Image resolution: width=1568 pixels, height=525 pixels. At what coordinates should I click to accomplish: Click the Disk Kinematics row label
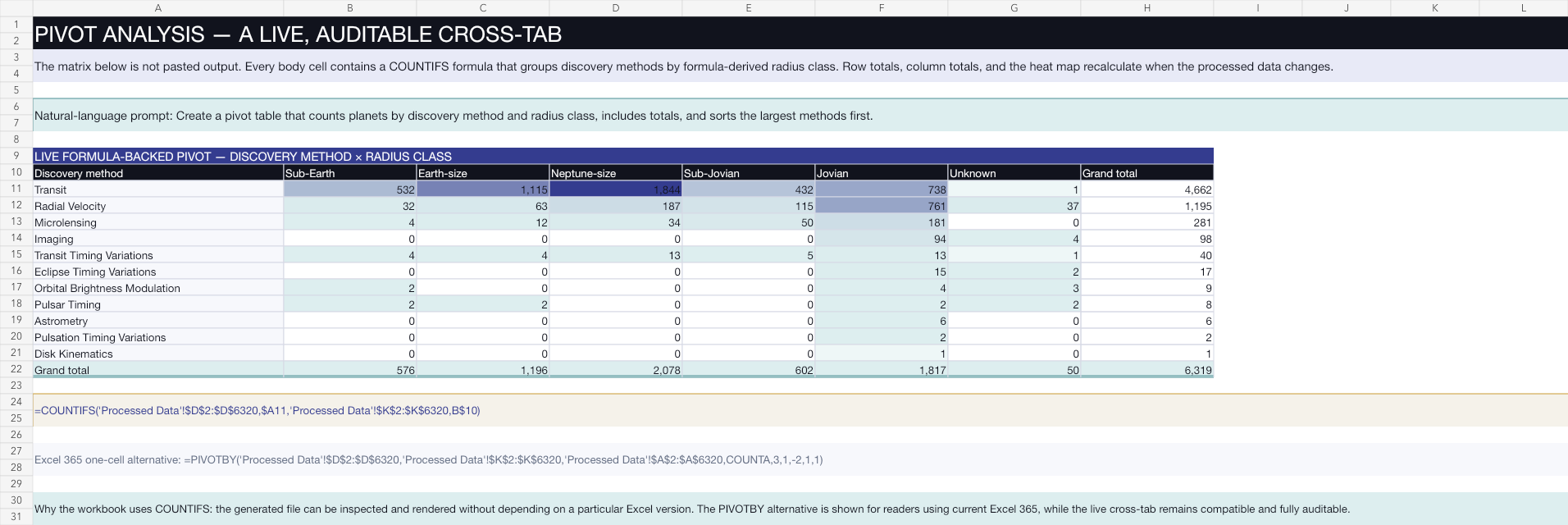(158, 354)
